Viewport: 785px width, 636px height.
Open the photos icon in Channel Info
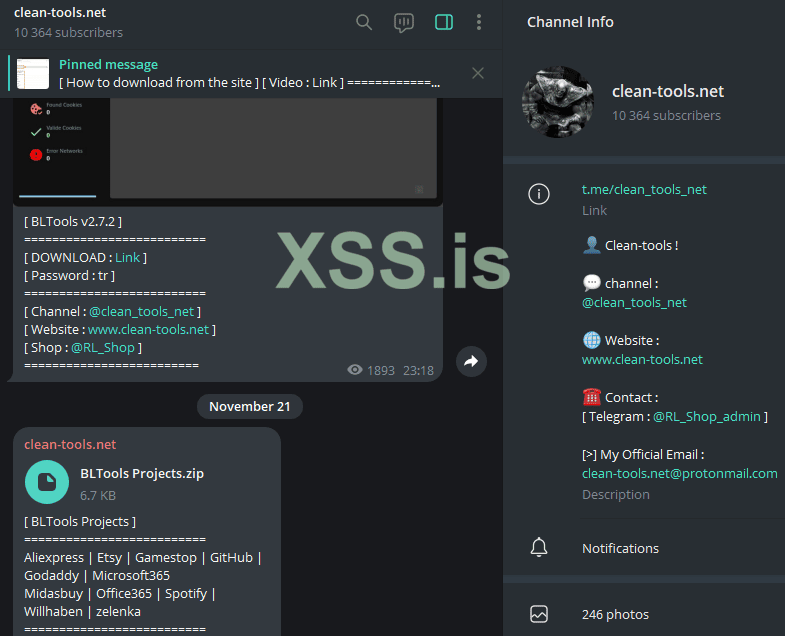pyautogui.click(x=539, y=614)
